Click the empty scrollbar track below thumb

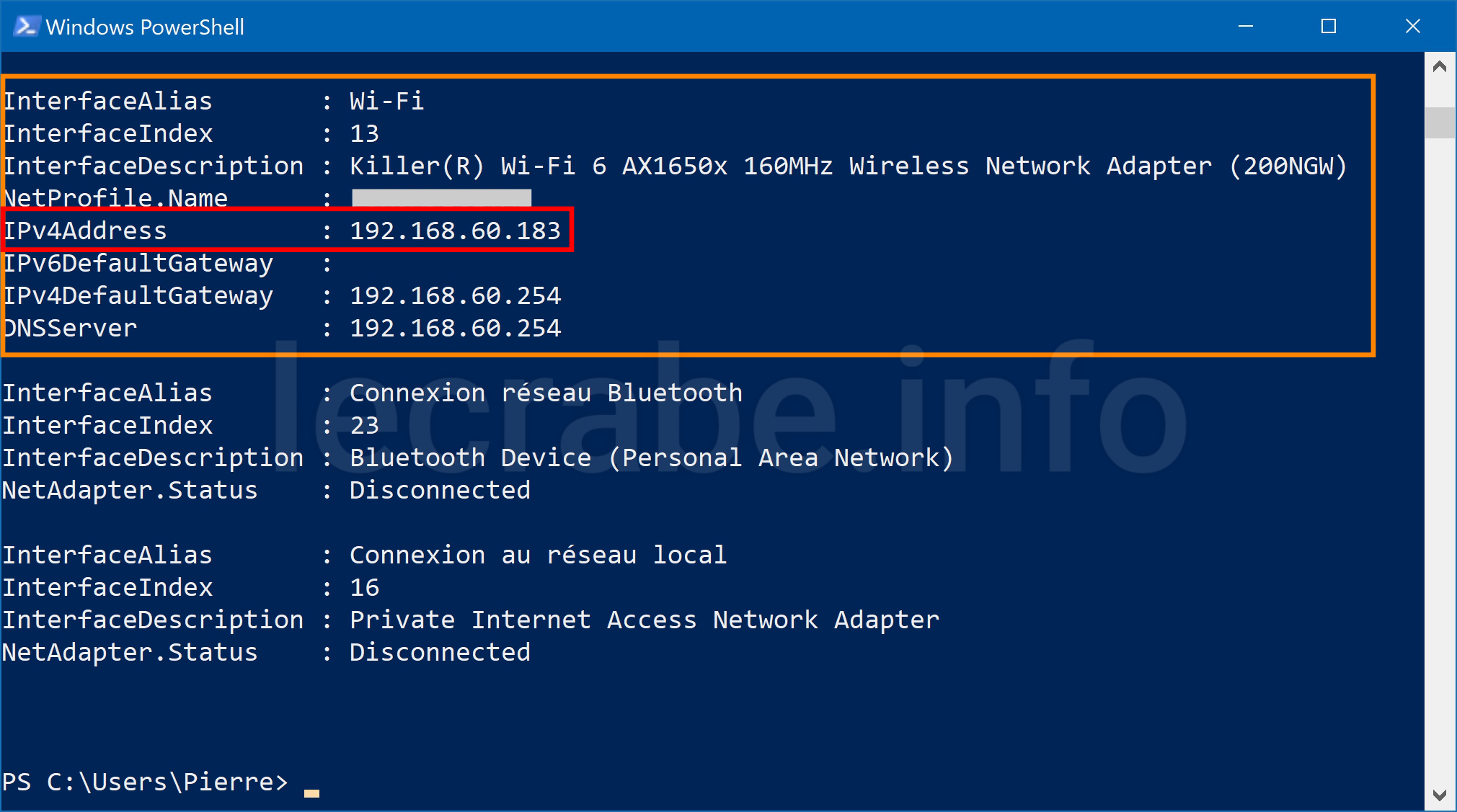pos(1440,461)
